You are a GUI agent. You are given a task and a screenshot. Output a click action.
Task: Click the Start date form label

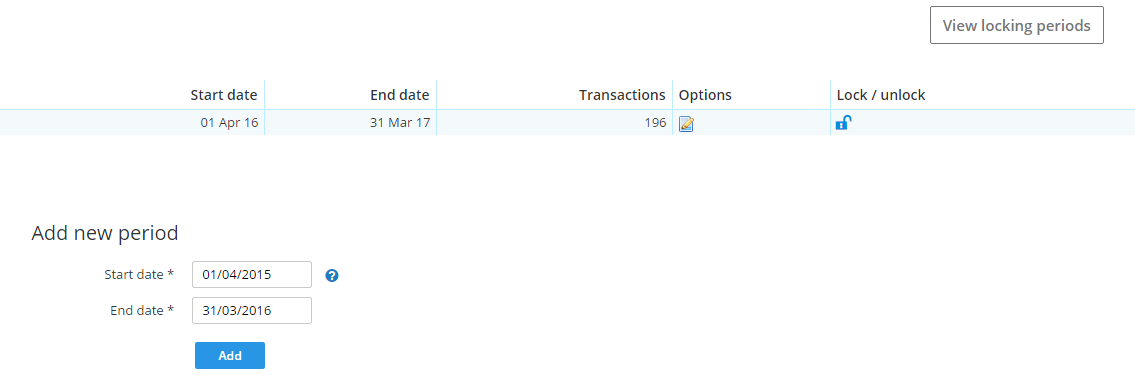134,274
